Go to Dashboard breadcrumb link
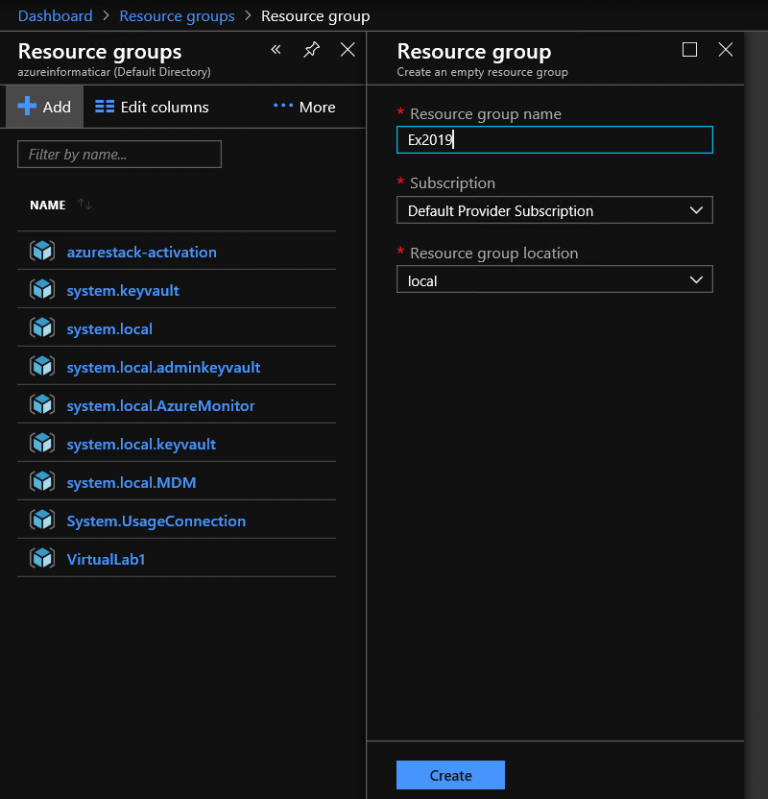The width and height of the screenshot is (768, 799). point(55,16)
